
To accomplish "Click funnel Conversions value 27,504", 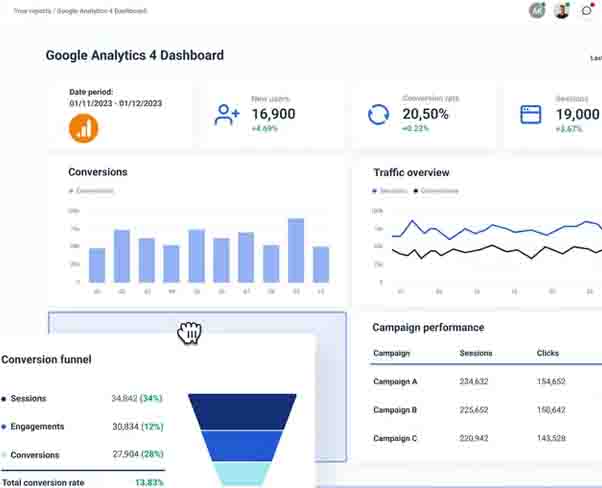I will [126, 455].
